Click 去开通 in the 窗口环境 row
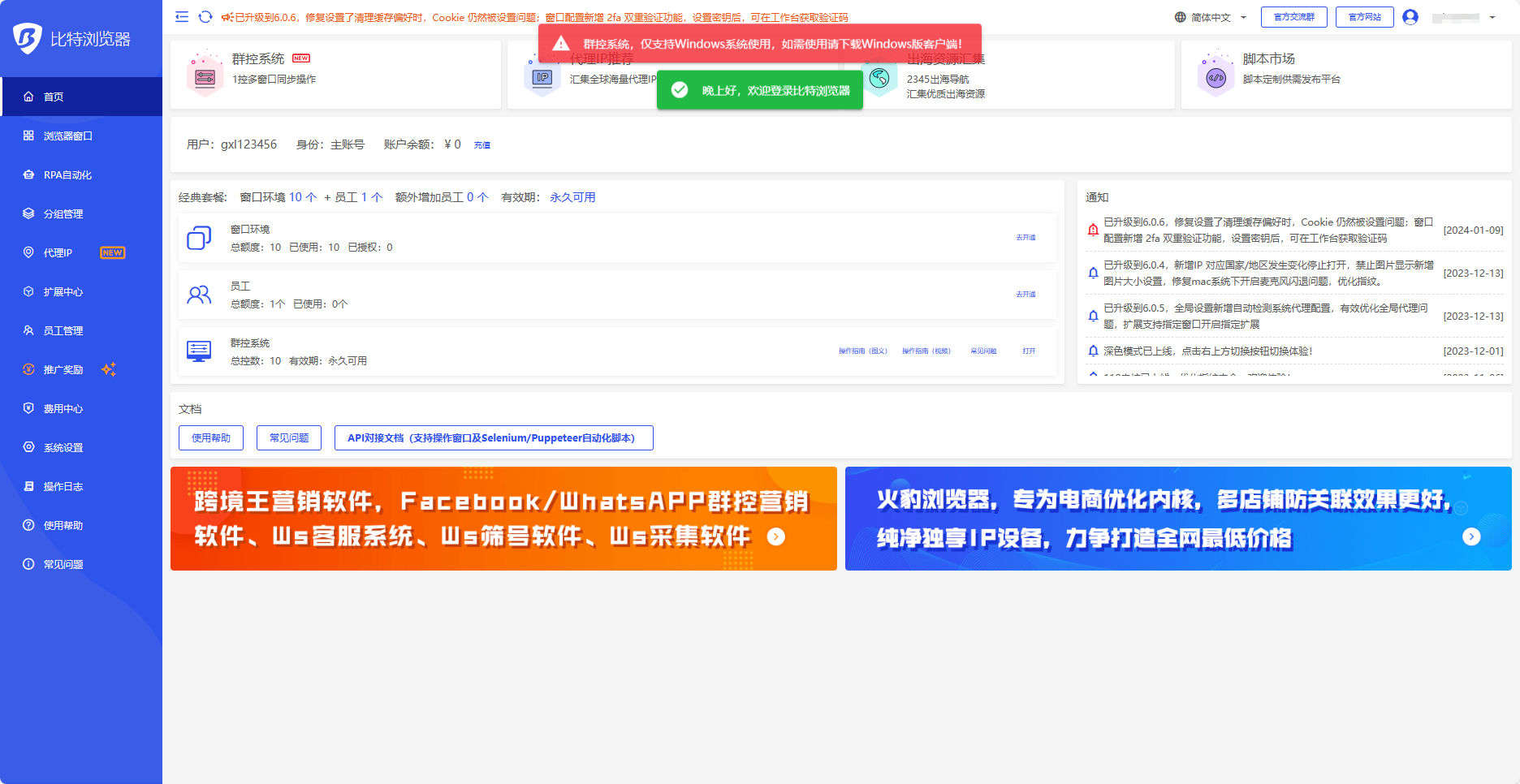The height and width of the screenshot is (784, 1520). pyautogui.click(x=1026, y=238)
